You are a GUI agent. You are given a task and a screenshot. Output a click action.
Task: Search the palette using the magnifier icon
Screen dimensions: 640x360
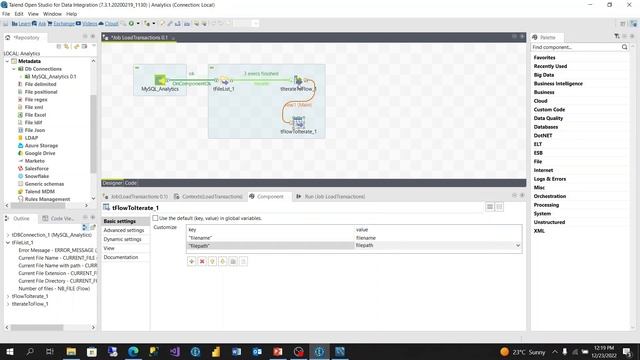[x=624, y=47]
